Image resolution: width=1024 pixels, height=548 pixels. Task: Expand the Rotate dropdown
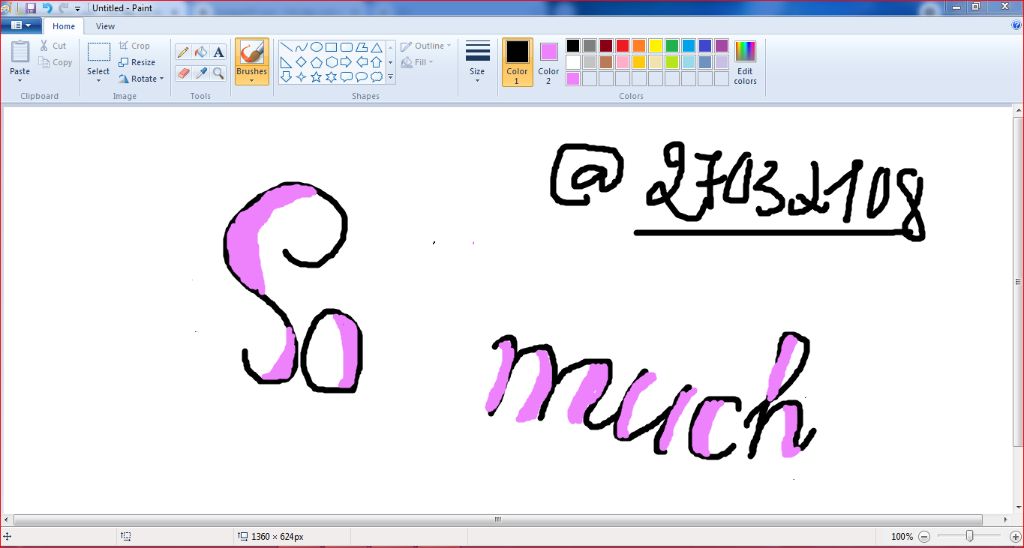161,79
